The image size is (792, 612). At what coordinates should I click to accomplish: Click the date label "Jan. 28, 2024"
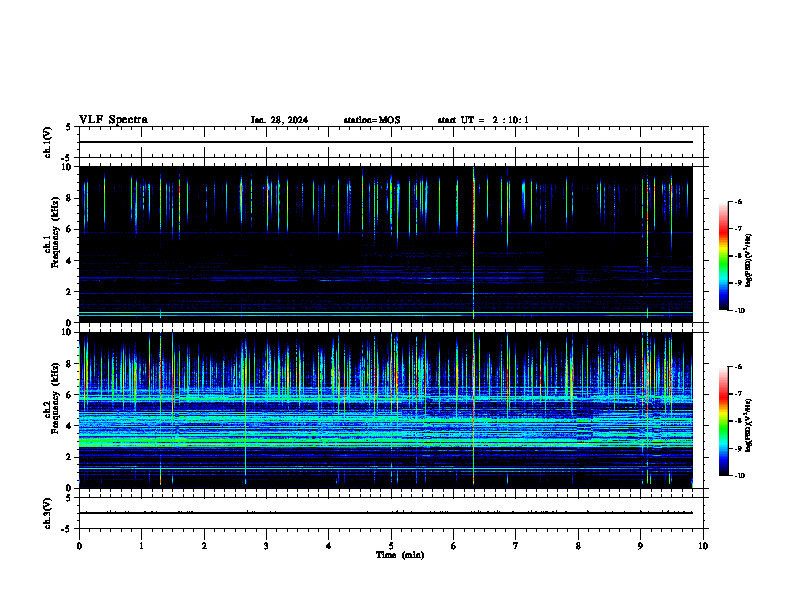coord(279,120)
